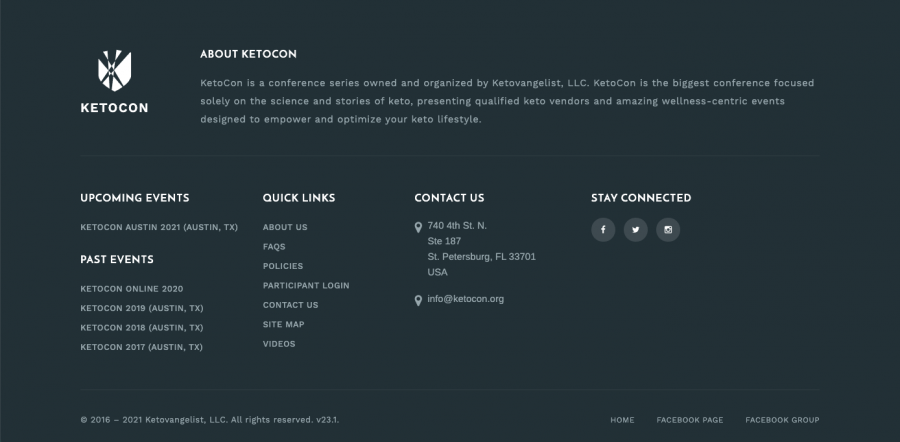This screenshot has width=900, height=442.
Task: Open the Site Map link
Action: coord(283,325)
